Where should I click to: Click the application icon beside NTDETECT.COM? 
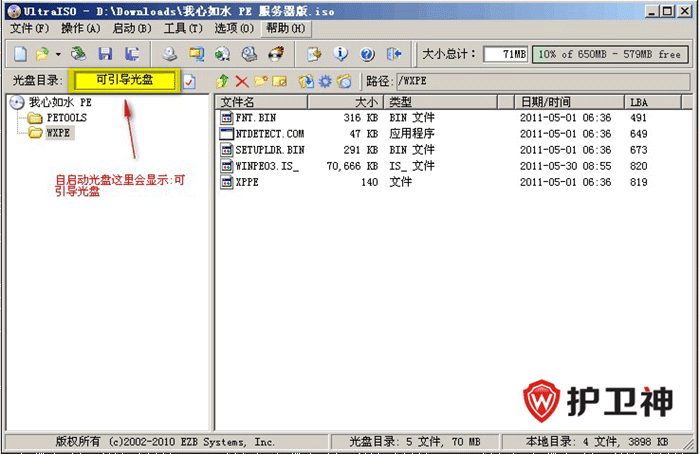(x=227, y=134)
